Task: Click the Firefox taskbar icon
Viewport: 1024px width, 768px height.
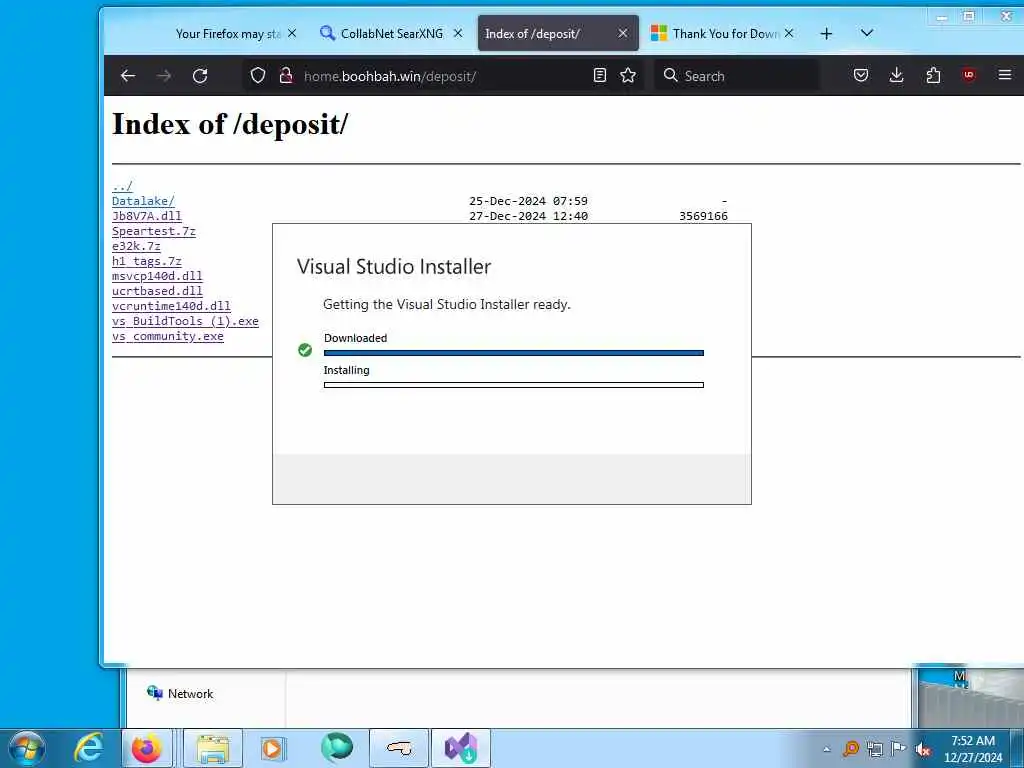Action: [147, 748]
